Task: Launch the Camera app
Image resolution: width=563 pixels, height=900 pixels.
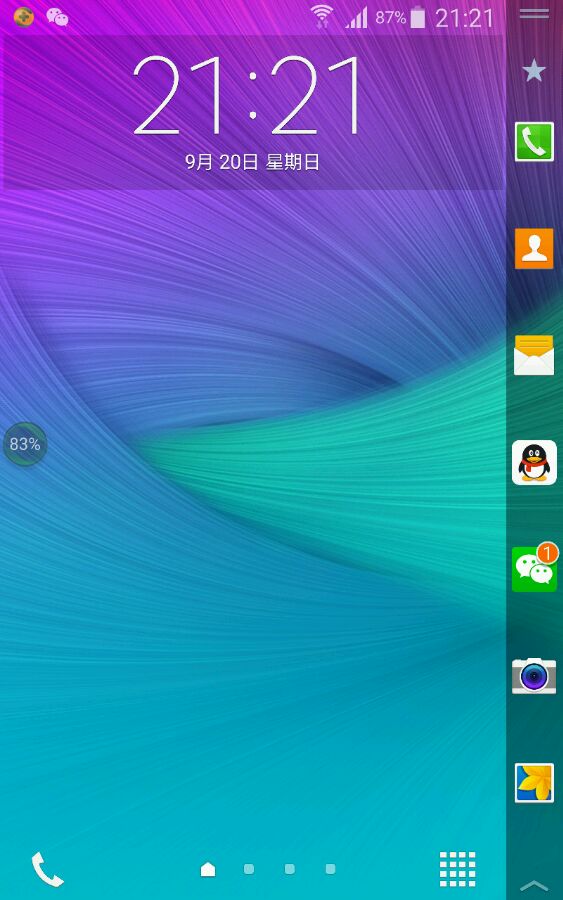Action: [x=534, y=676]
